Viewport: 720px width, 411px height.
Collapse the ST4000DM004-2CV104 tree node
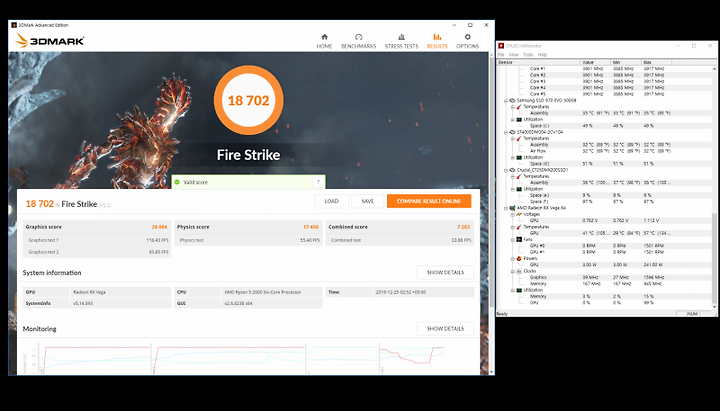pos(506,132)
